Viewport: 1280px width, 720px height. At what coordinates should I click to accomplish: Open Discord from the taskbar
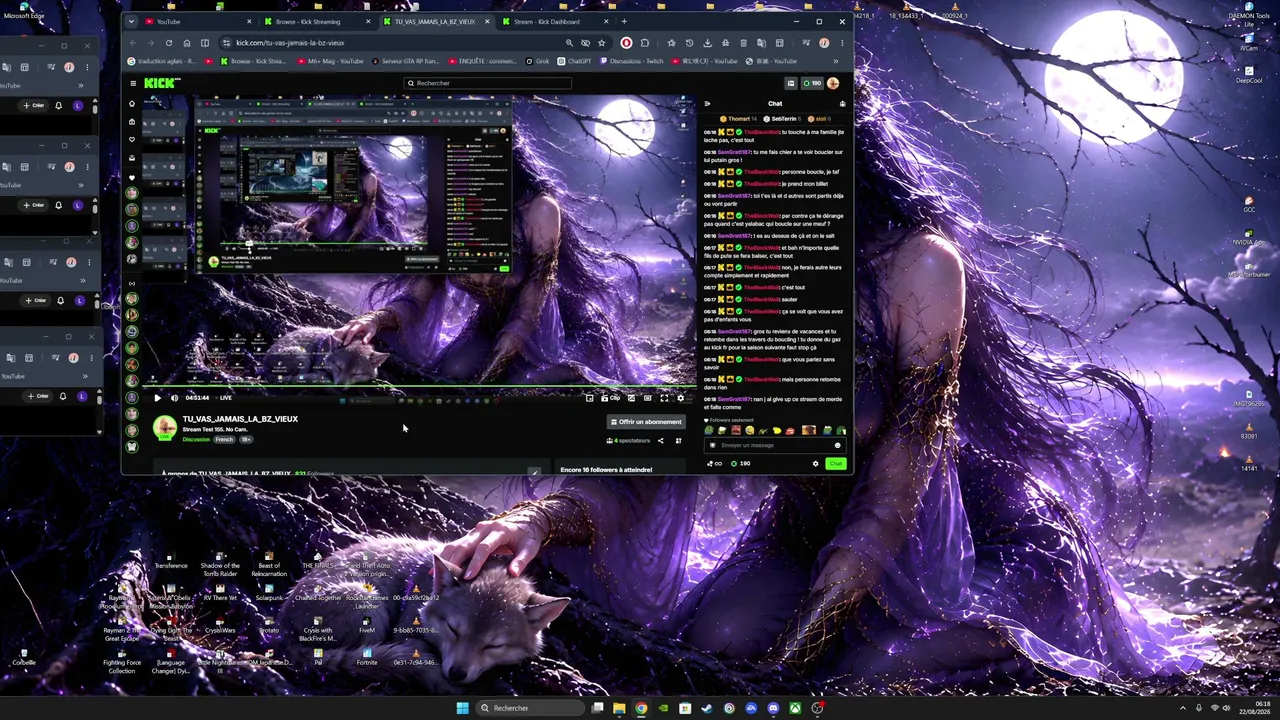773,708
